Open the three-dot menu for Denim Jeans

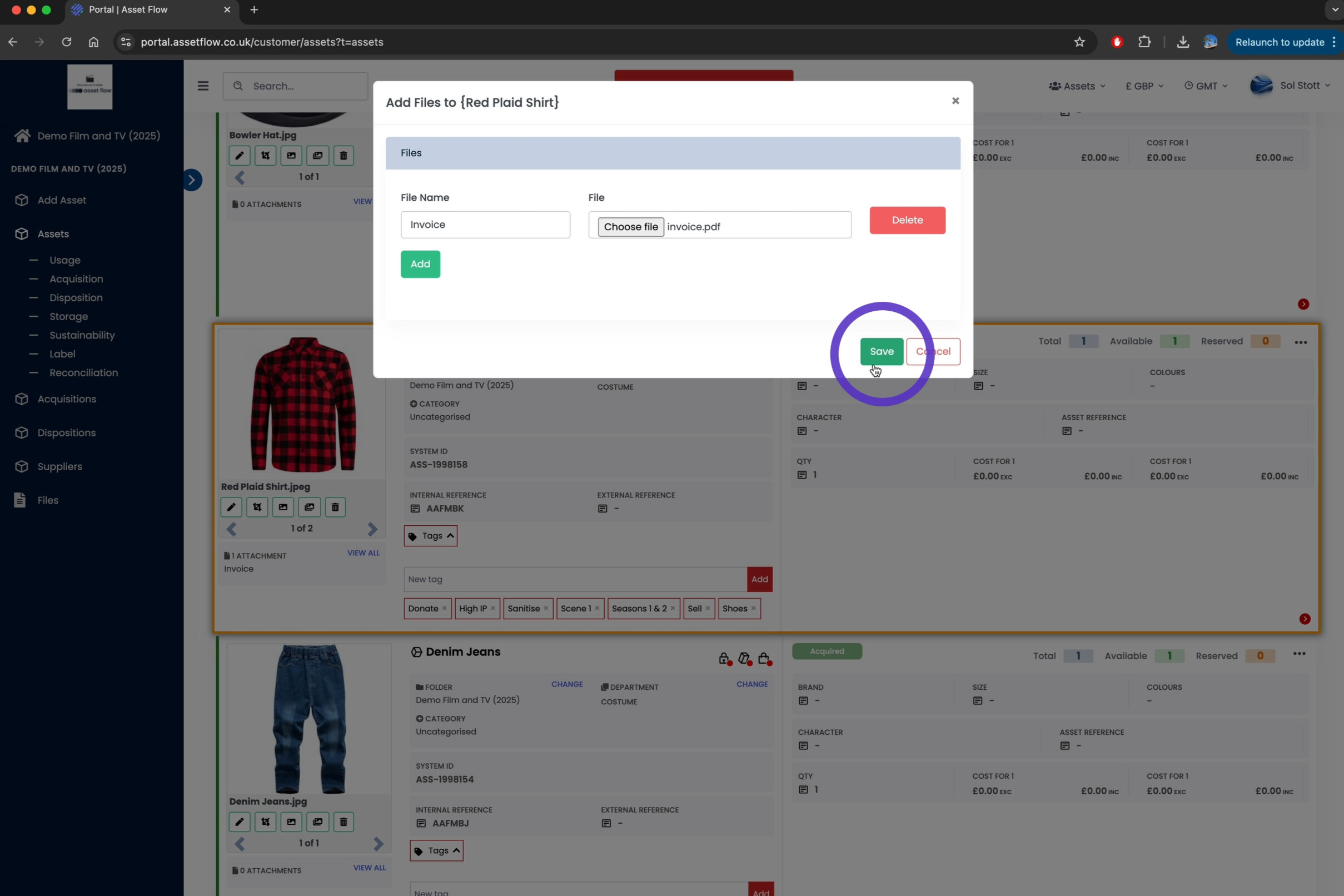tap(1300, 654)
